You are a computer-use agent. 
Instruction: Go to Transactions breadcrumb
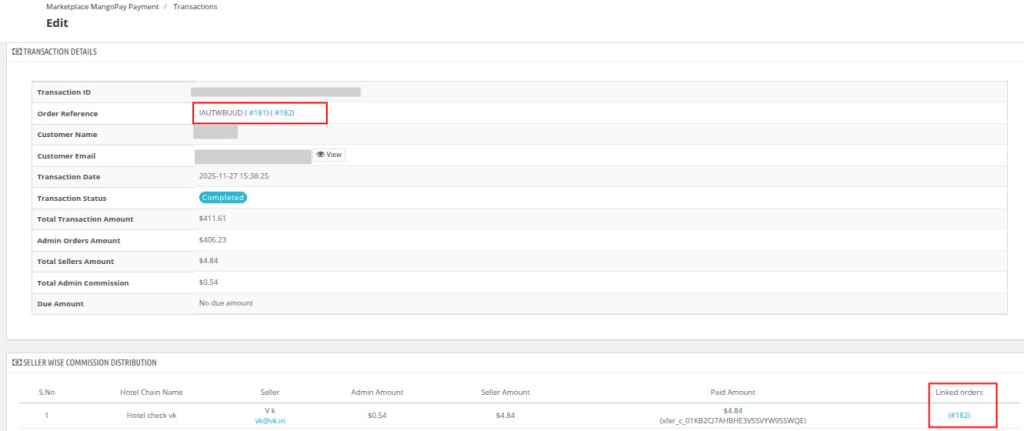click(195, 7)
